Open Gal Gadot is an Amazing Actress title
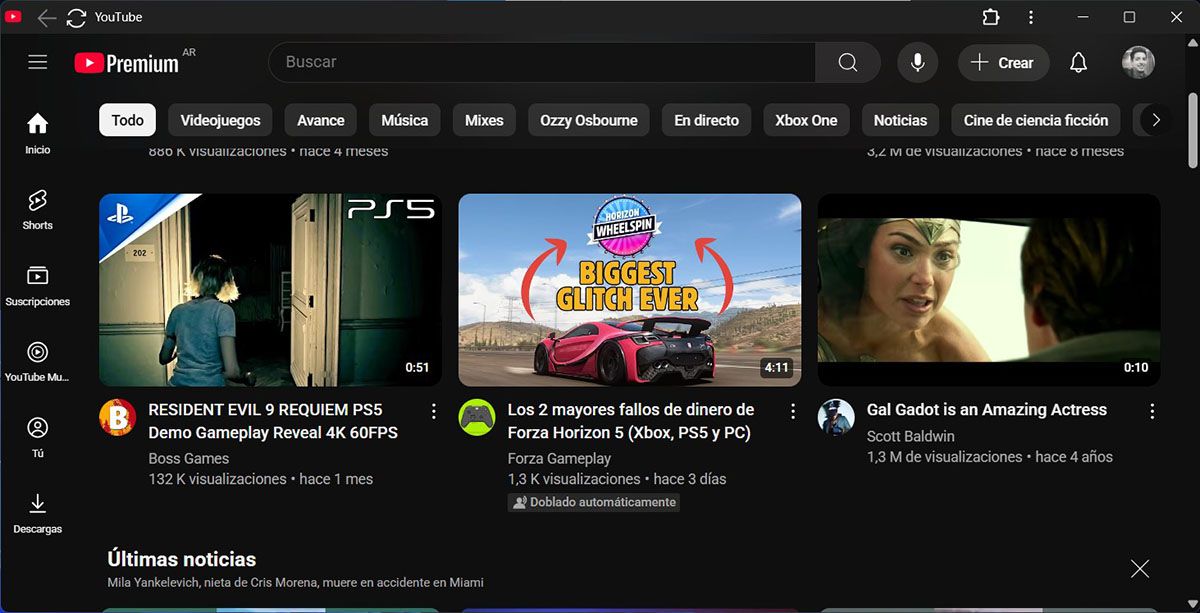Viewport: 1200px width, 613px height. pyautogui.click(x=987, y=410)
